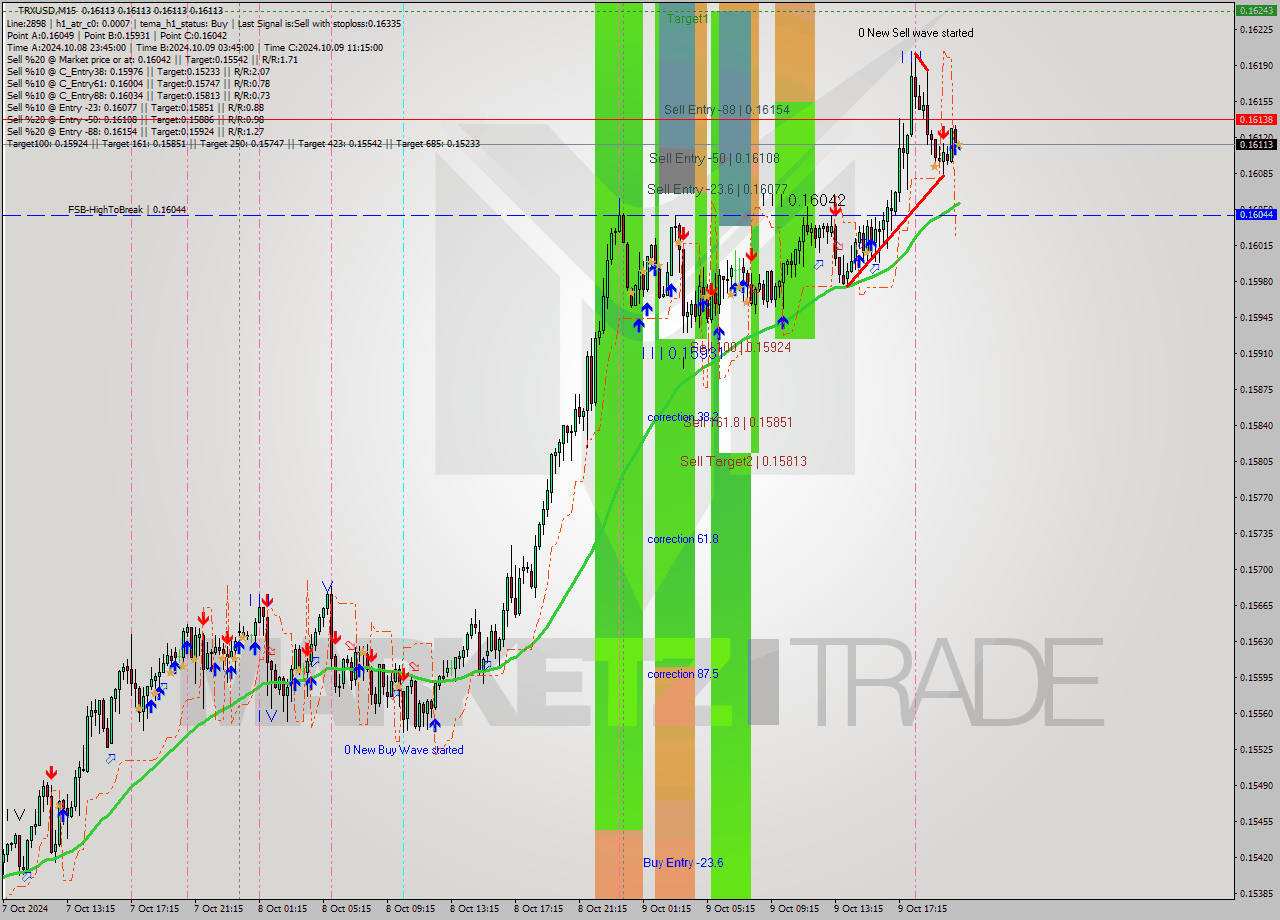This screenshot has height=920, width=1280.
Task: Click the red 0.16138 price tag
Action: [x=1255, y=119]
